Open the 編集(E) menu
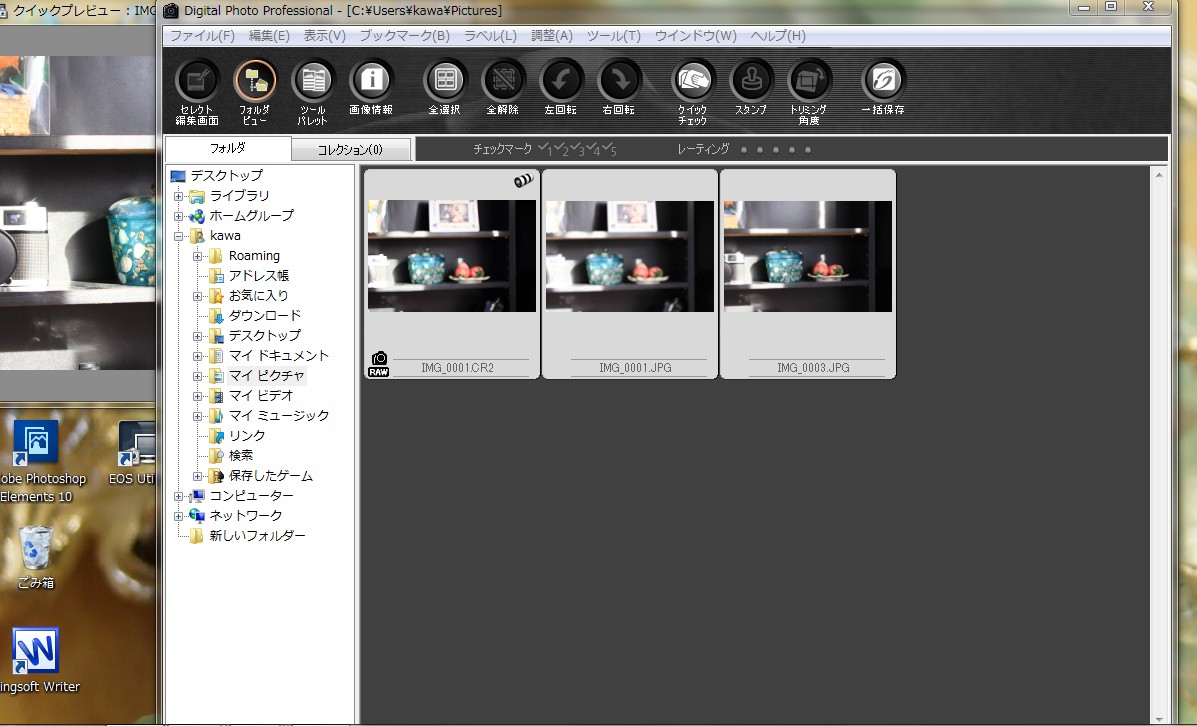The width and height of the screenshot is (1197, 726). [269, 36]
